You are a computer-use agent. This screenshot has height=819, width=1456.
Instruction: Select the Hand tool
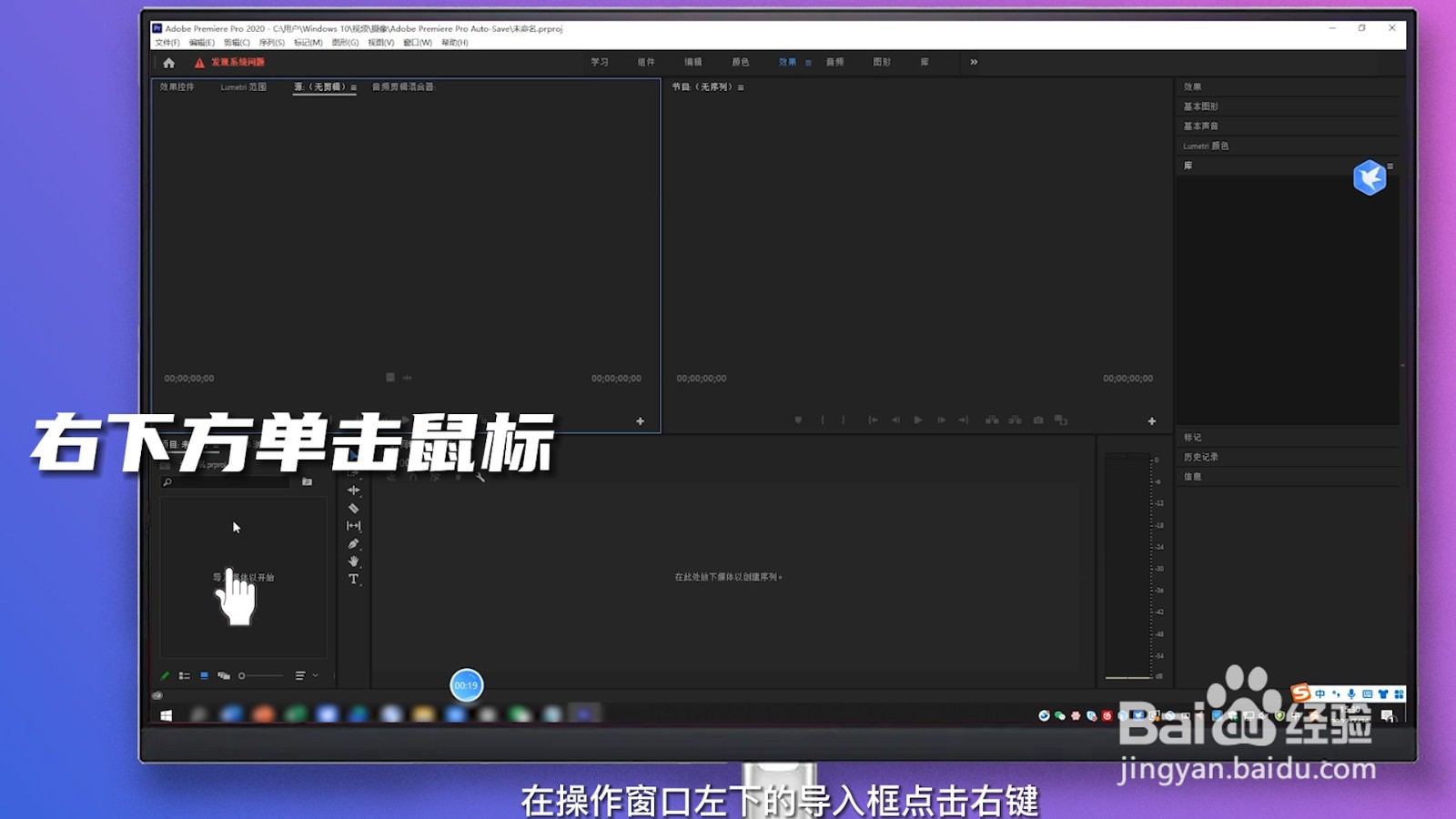(354, 561)
